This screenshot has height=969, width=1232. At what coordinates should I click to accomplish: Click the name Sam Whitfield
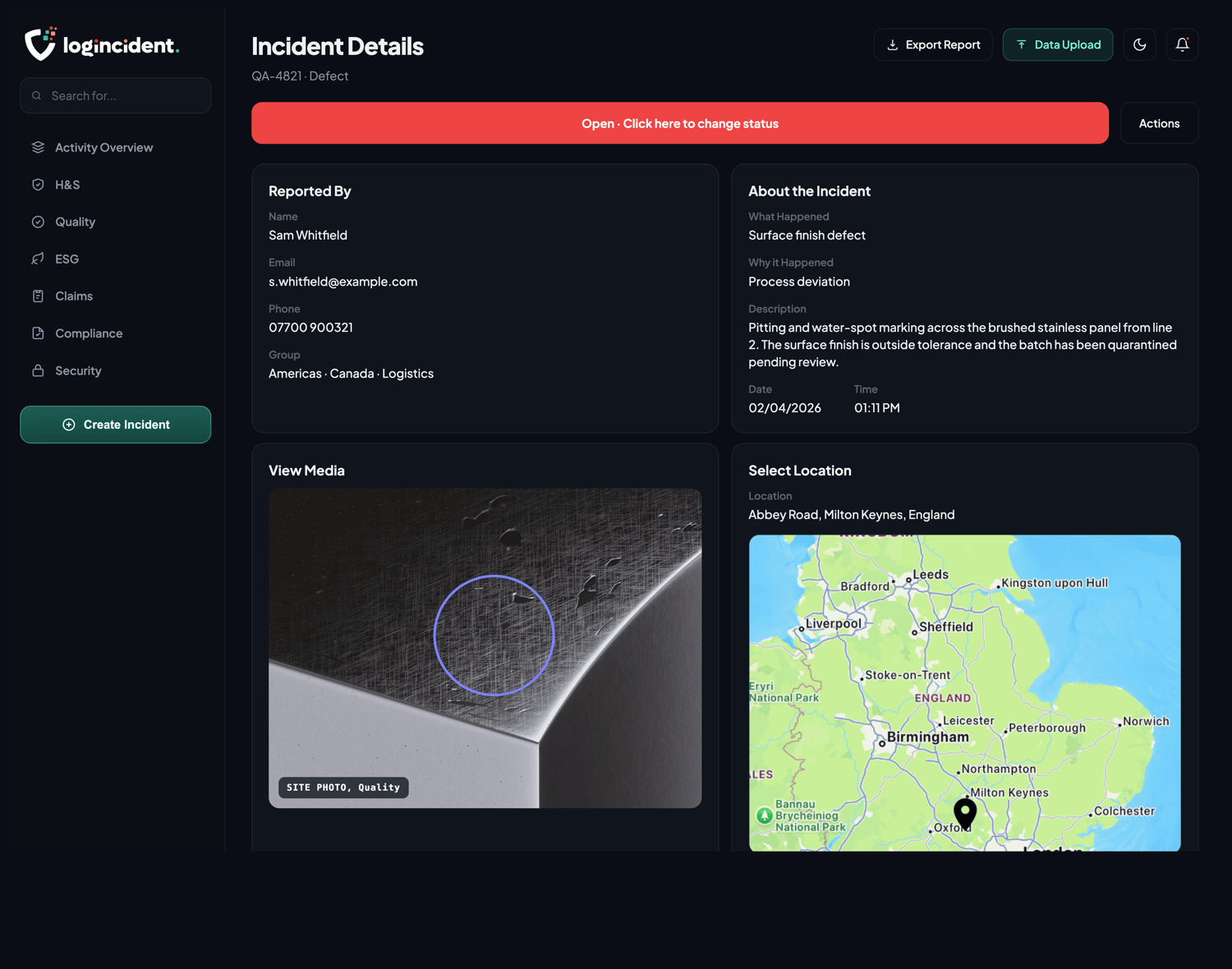(x=308, y=236)
